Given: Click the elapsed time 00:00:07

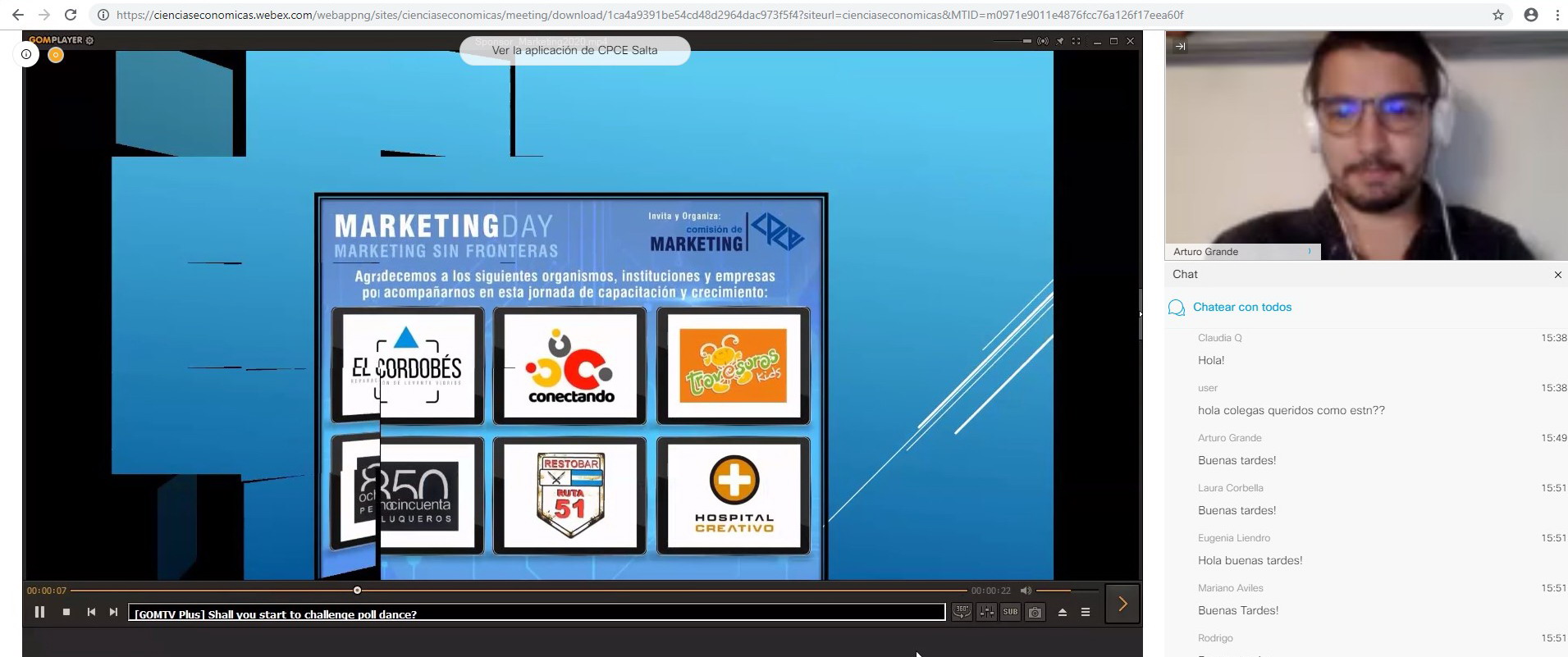Looking at the screenshot, I should tap(47, 591).
